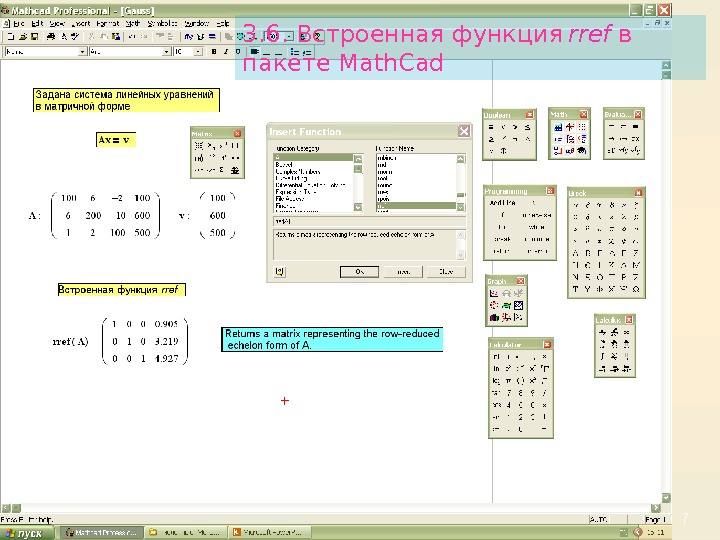Viewport: 720px width, 540px height.
Task: Open the Format menu
Action: (108, 23)
